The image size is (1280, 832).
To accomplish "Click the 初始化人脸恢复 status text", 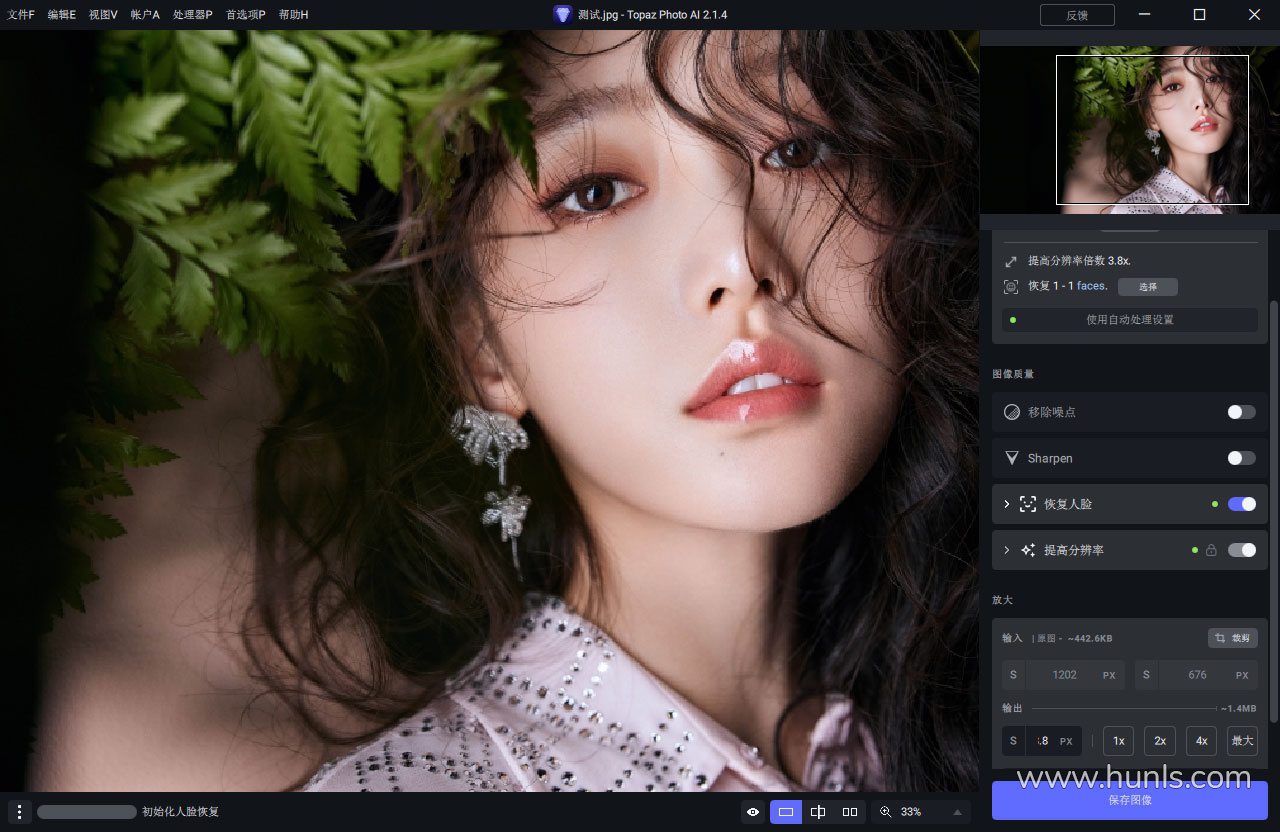I will [181, 812].
